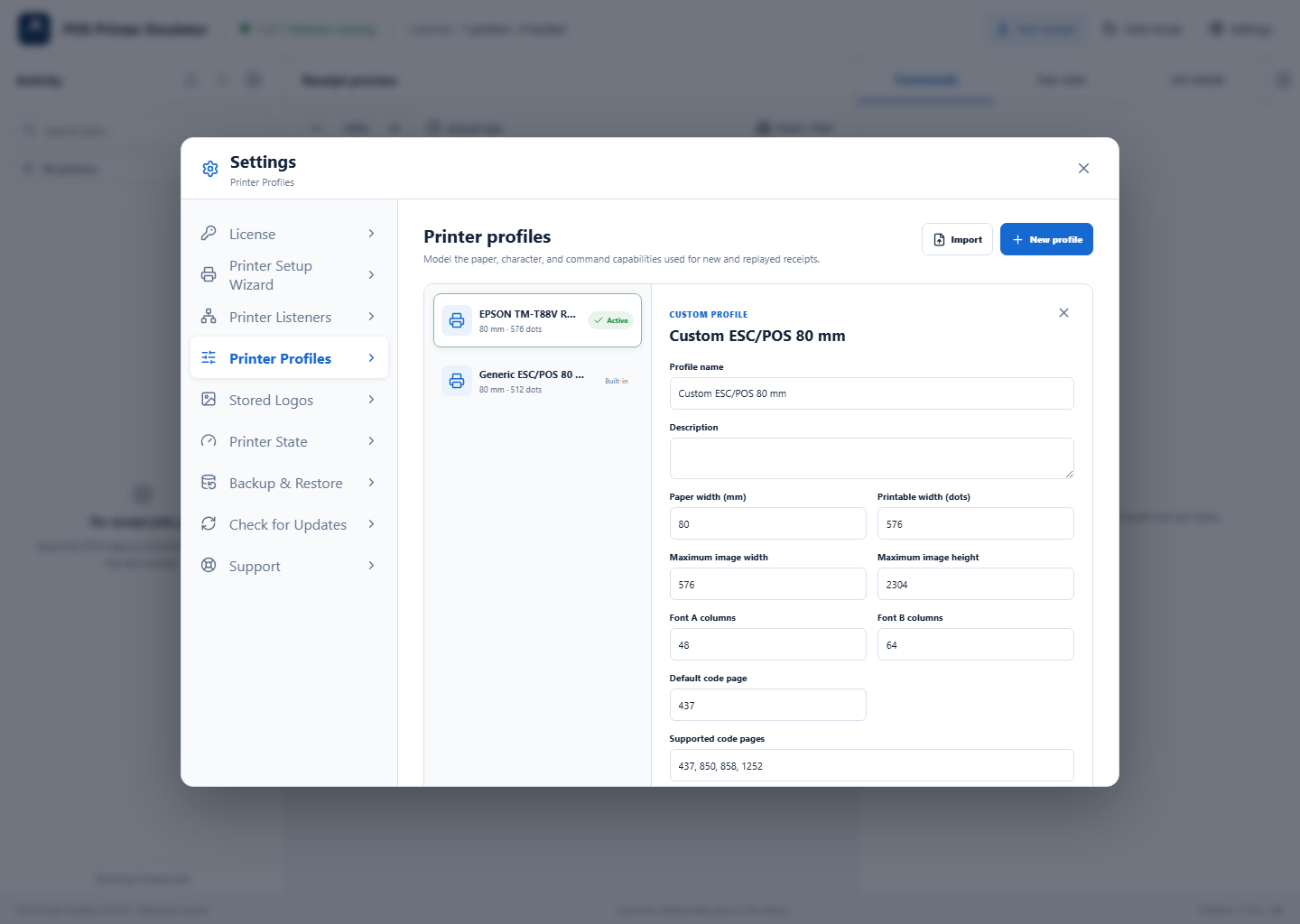1300x924 pixels.
Task: Click the Generic ESC/POS profile printer icon
Action: 457,381
